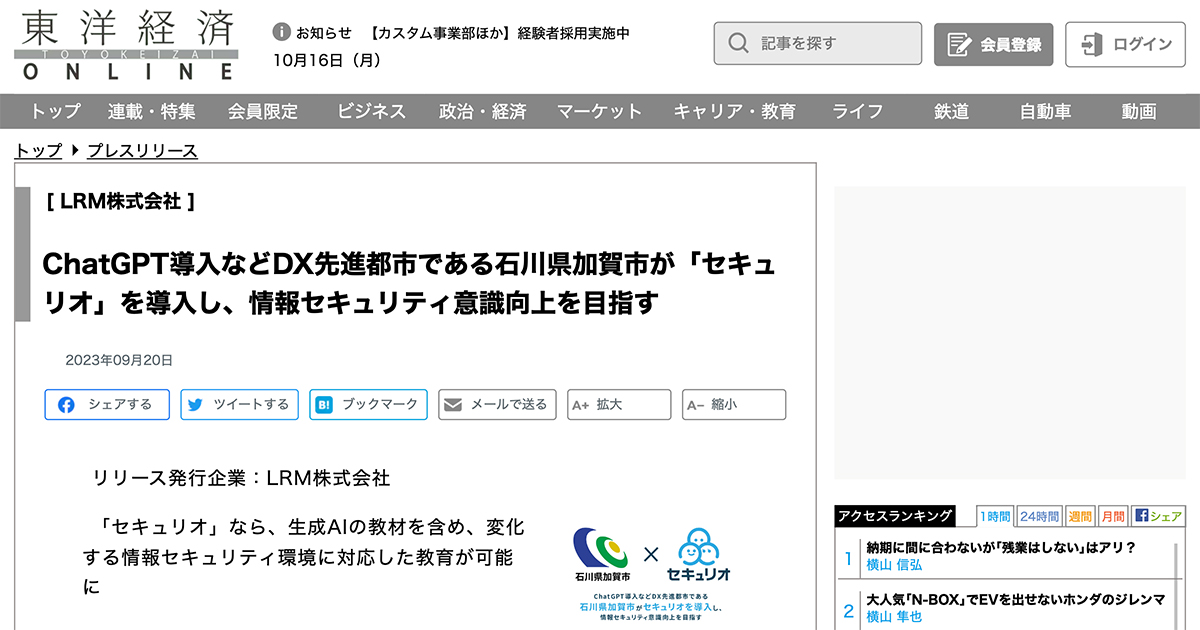Viewport: 1200px width, 630px height.
Task: Open the トップ navigation menu item
Action: click(54, 111)
